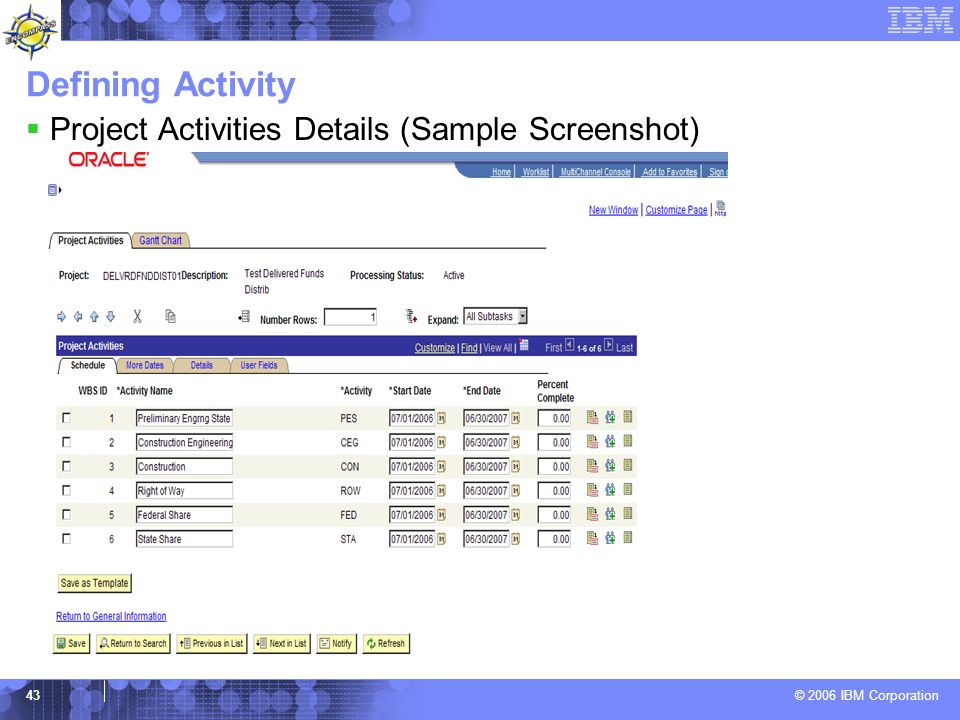
Task: Open activity details icon for State Share
Action: [592, 538]
